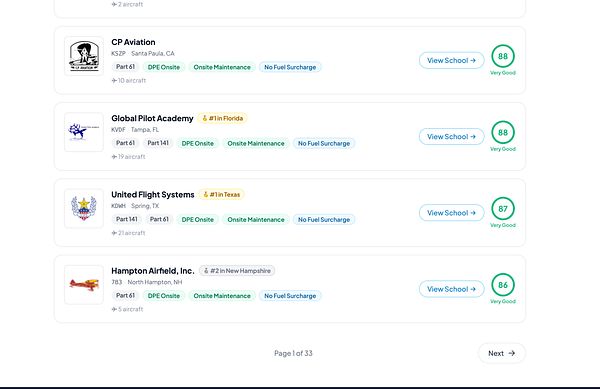Click Part 61 tag on Global Pilot Academy

(126, 143)
